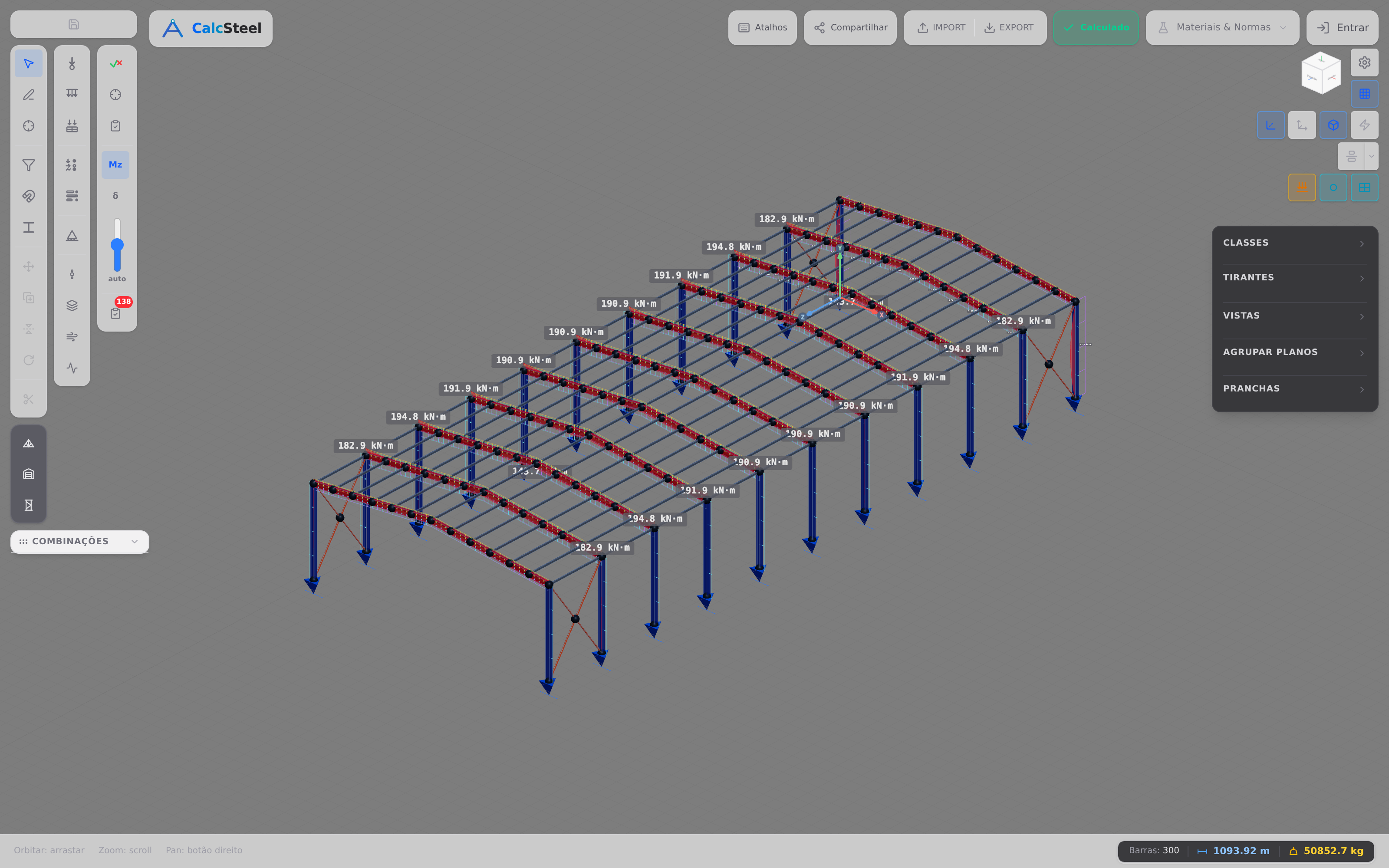1389x868 pixels.
Task: Expand the AGRUPAR PLANOS panel section
Action: 1294,352
